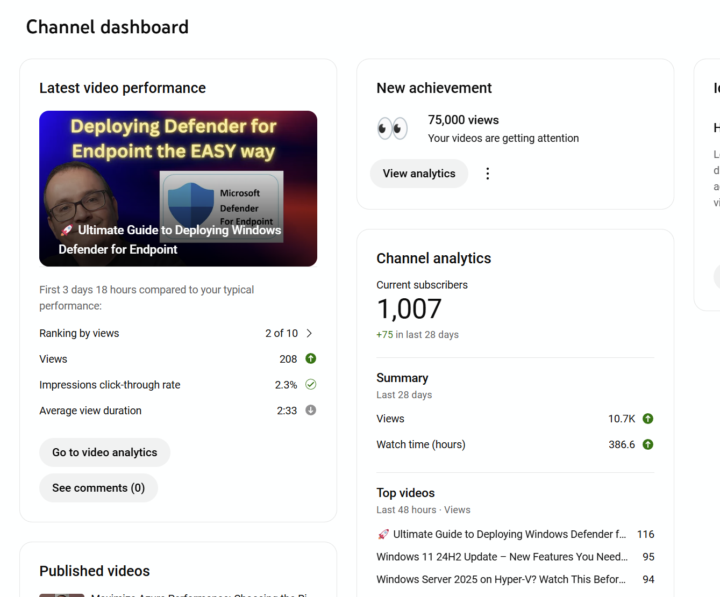This screenshot has height=597, width=720.
Task: Click the '386.6' watch time value
Action: pos(622,445)
